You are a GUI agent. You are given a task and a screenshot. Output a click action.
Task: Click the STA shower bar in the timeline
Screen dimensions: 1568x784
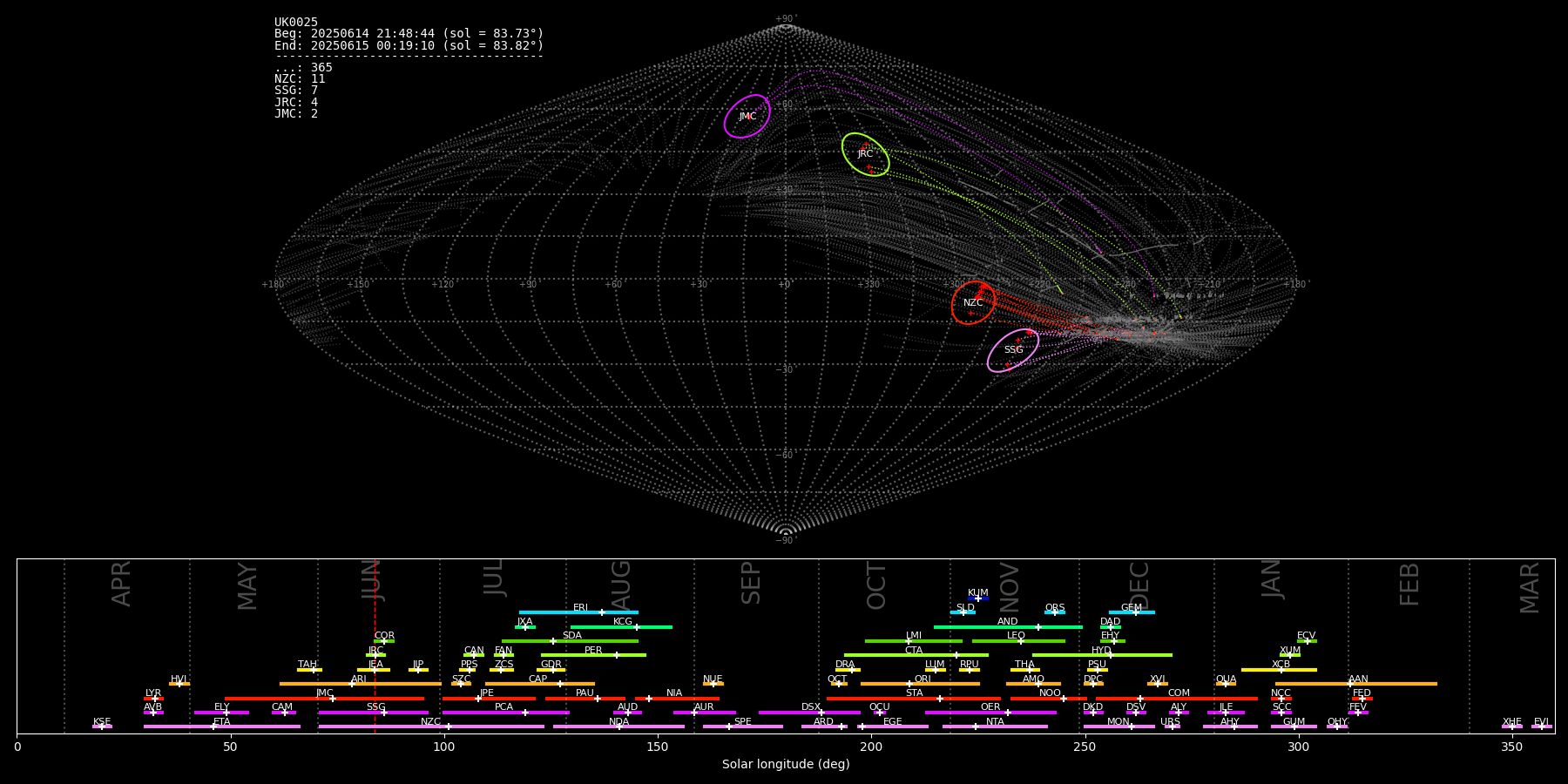point(914,699)
